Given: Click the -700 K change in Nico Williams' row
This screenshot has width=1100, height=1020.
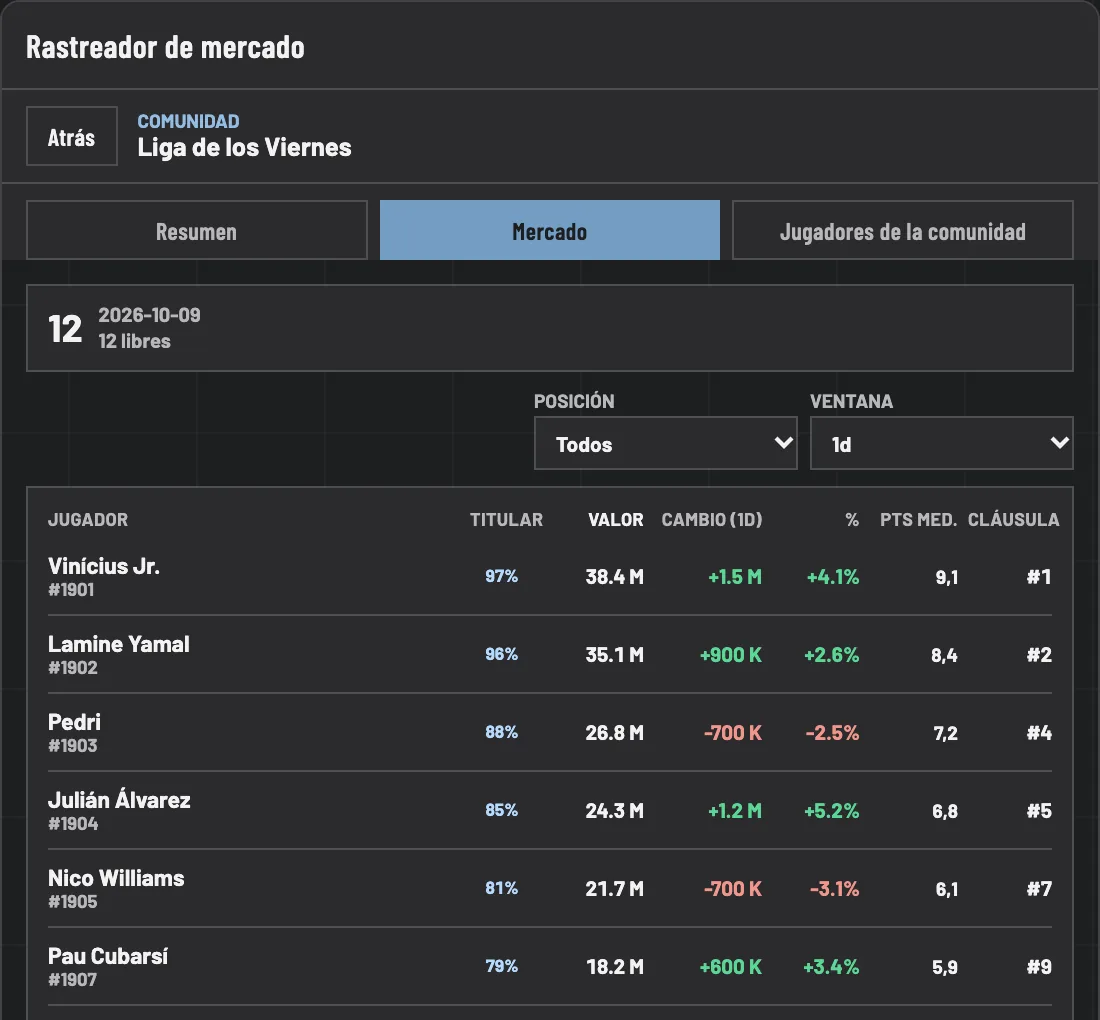Looking at the screenshot, I should [732, 888].
